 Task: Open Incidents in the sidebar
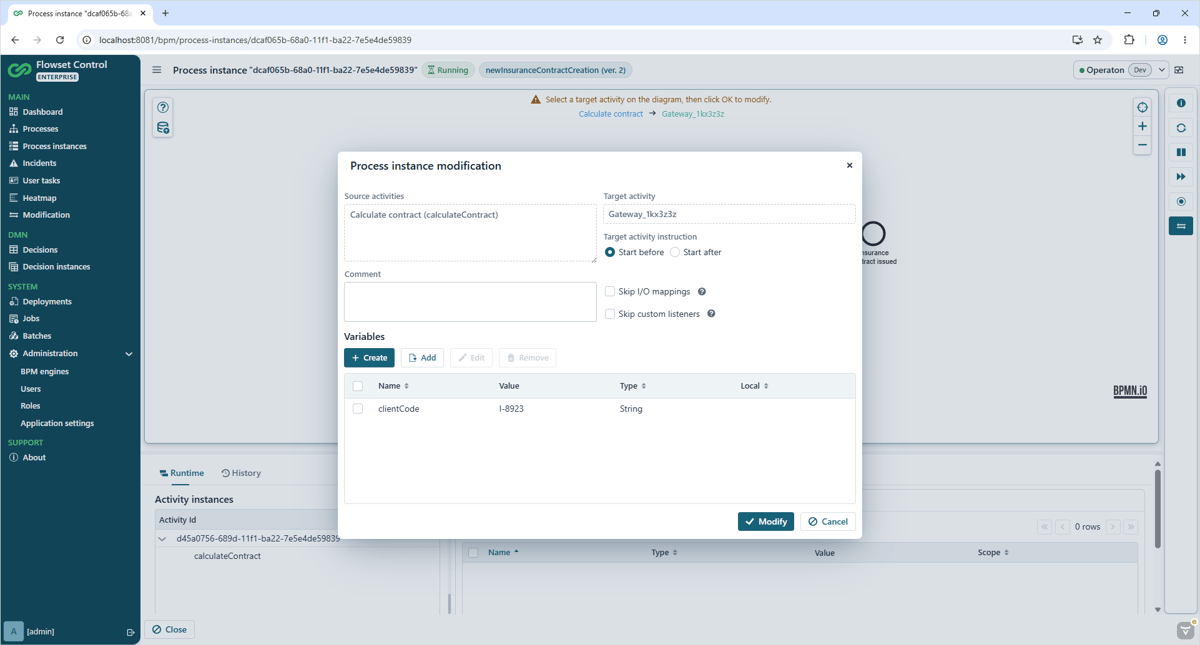(39, 163)
